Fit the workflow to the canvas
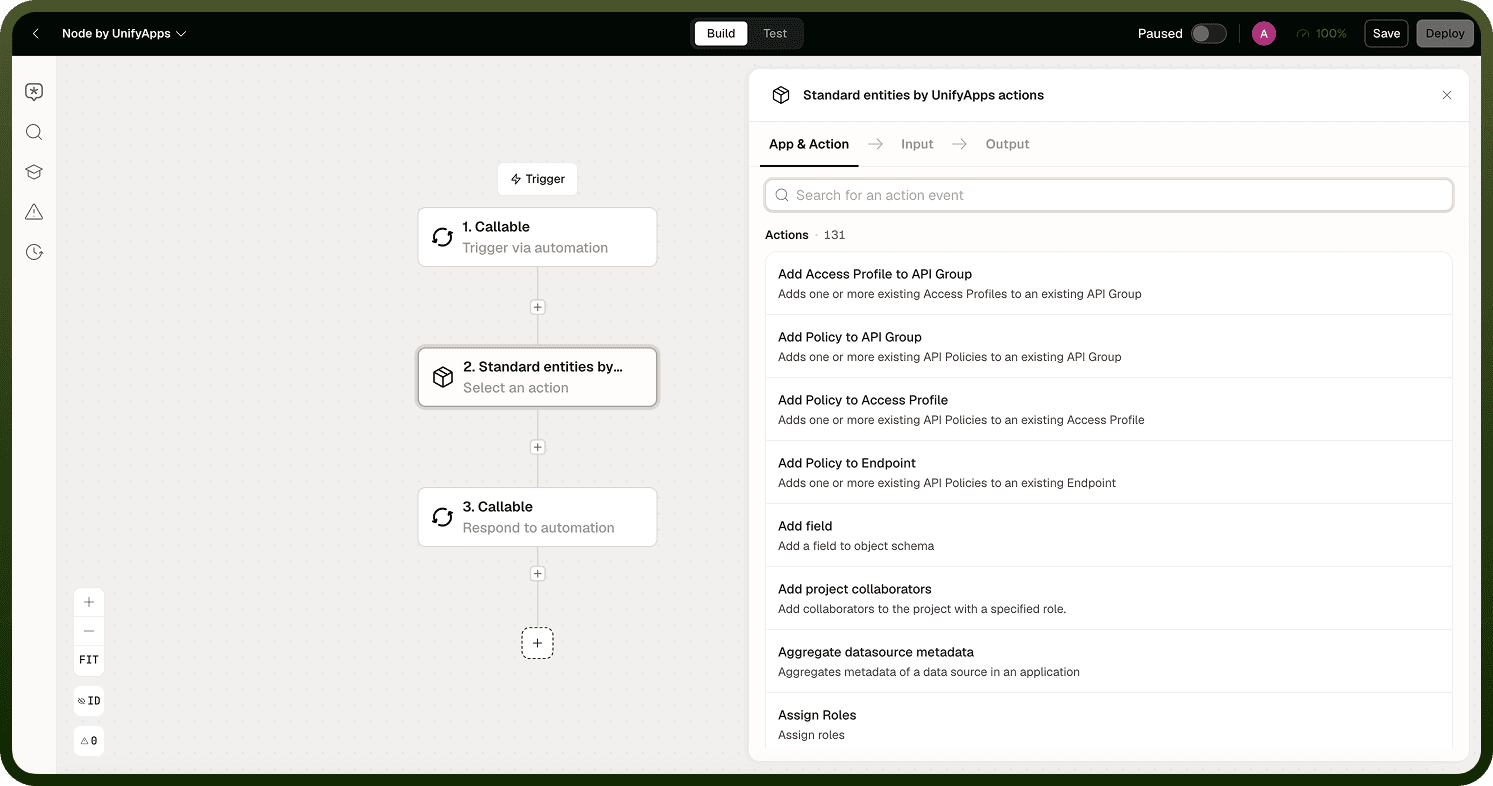 (x=89, y=660)
